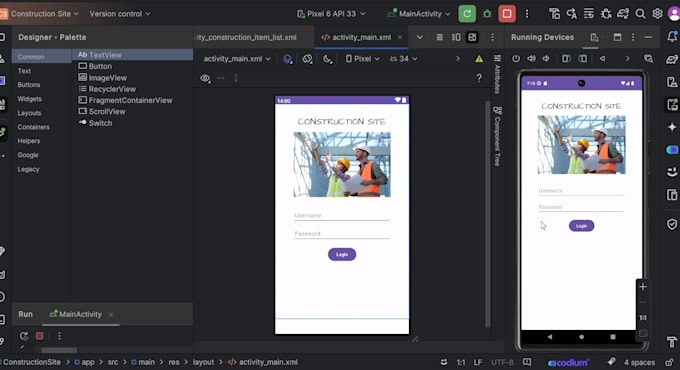Switch editor to Split view mode
Screen dimensions: 680x370
[x=456, y=37]
